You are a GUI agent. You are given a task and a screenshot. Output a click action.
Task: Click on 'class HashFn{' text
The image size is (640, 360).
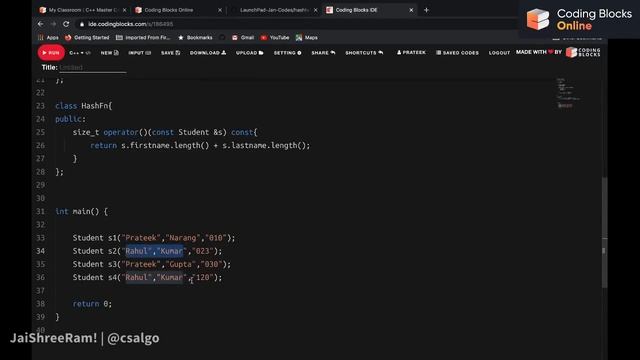click(x=84, y=106)
